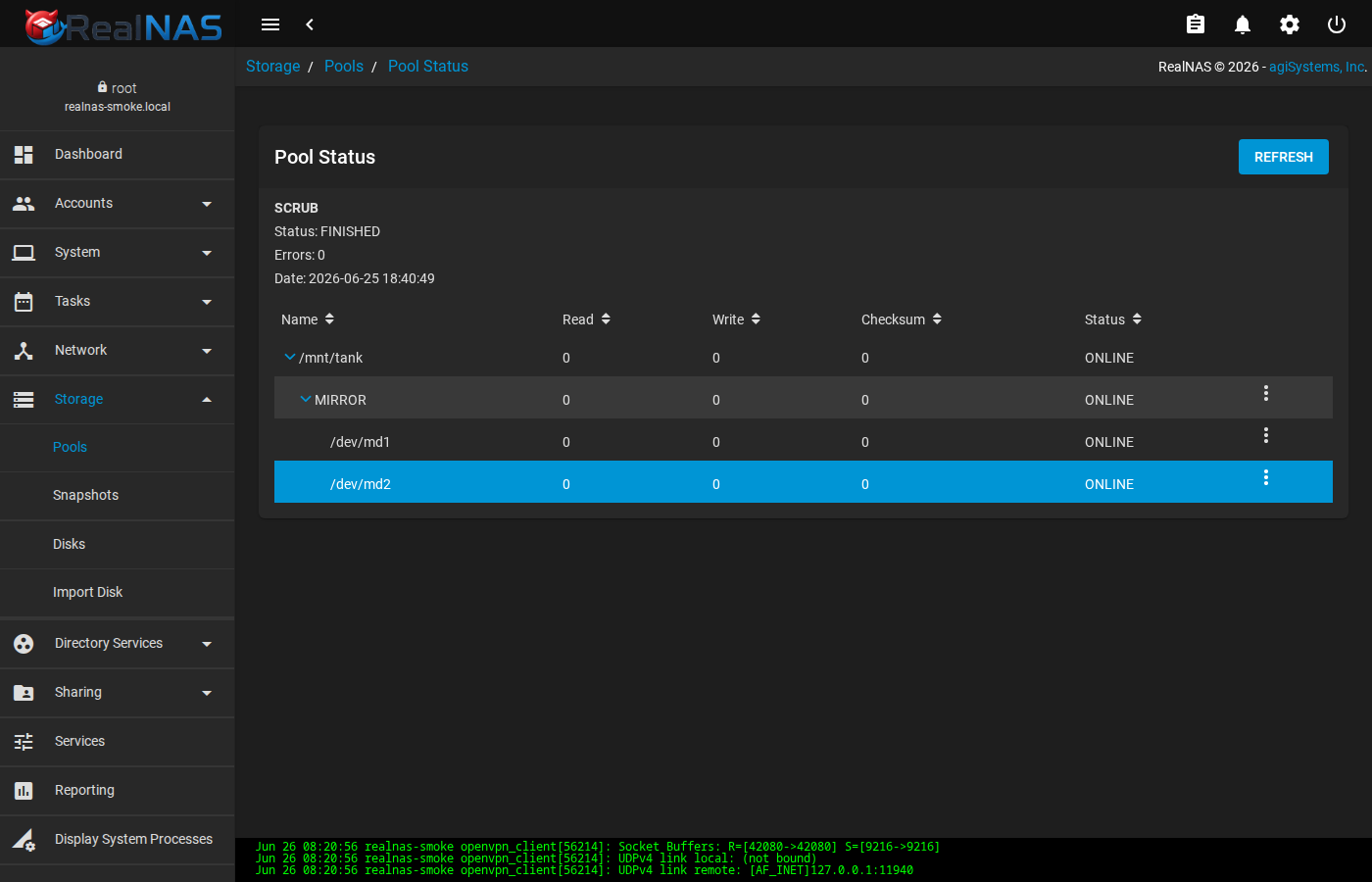Screen dimensions: 1372x882
Task: Select the /dev/md1 device row
Action: (804, 442)
